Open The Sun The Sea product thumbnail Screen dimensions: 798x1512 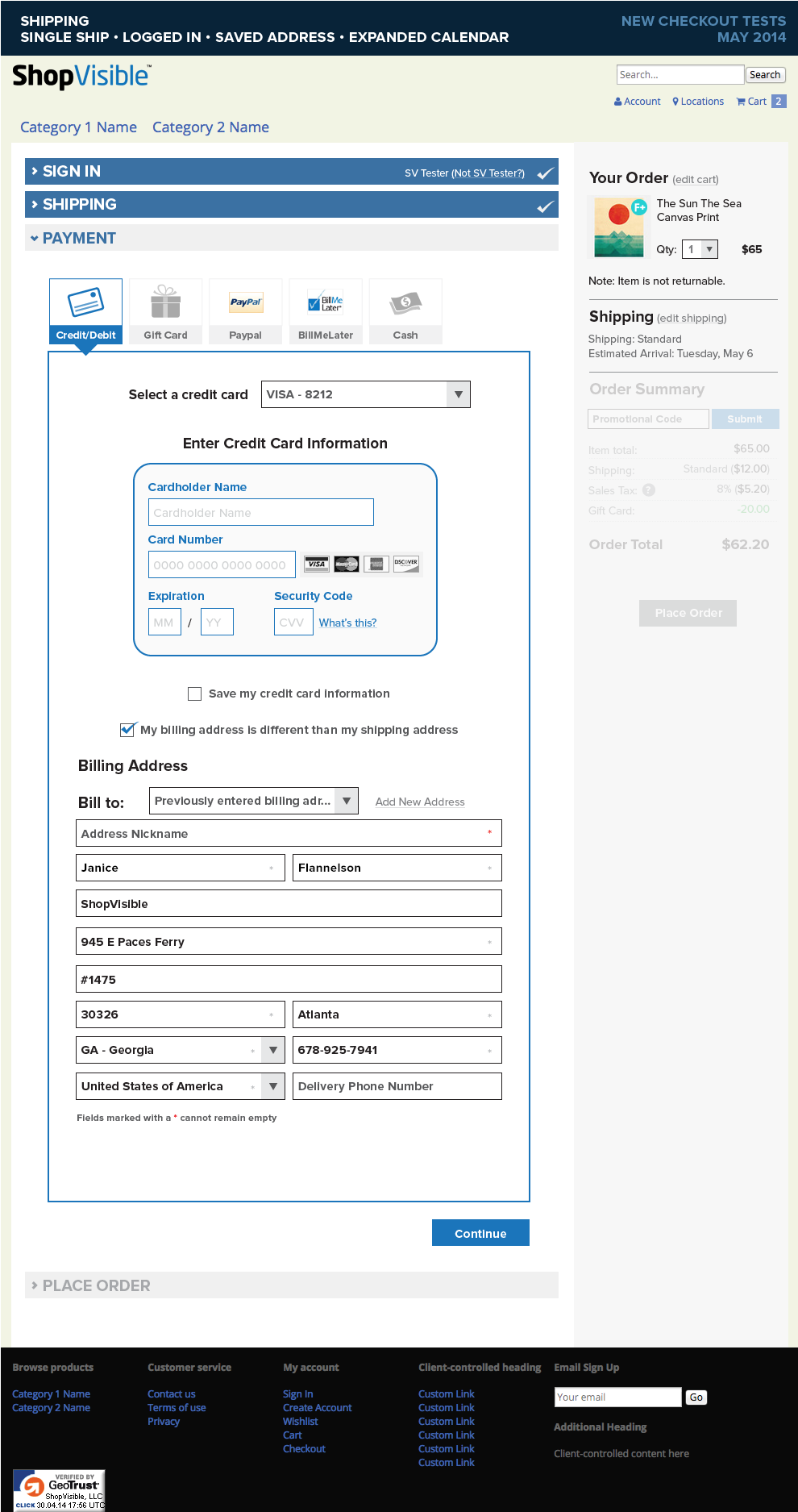(x=619, y=227)
